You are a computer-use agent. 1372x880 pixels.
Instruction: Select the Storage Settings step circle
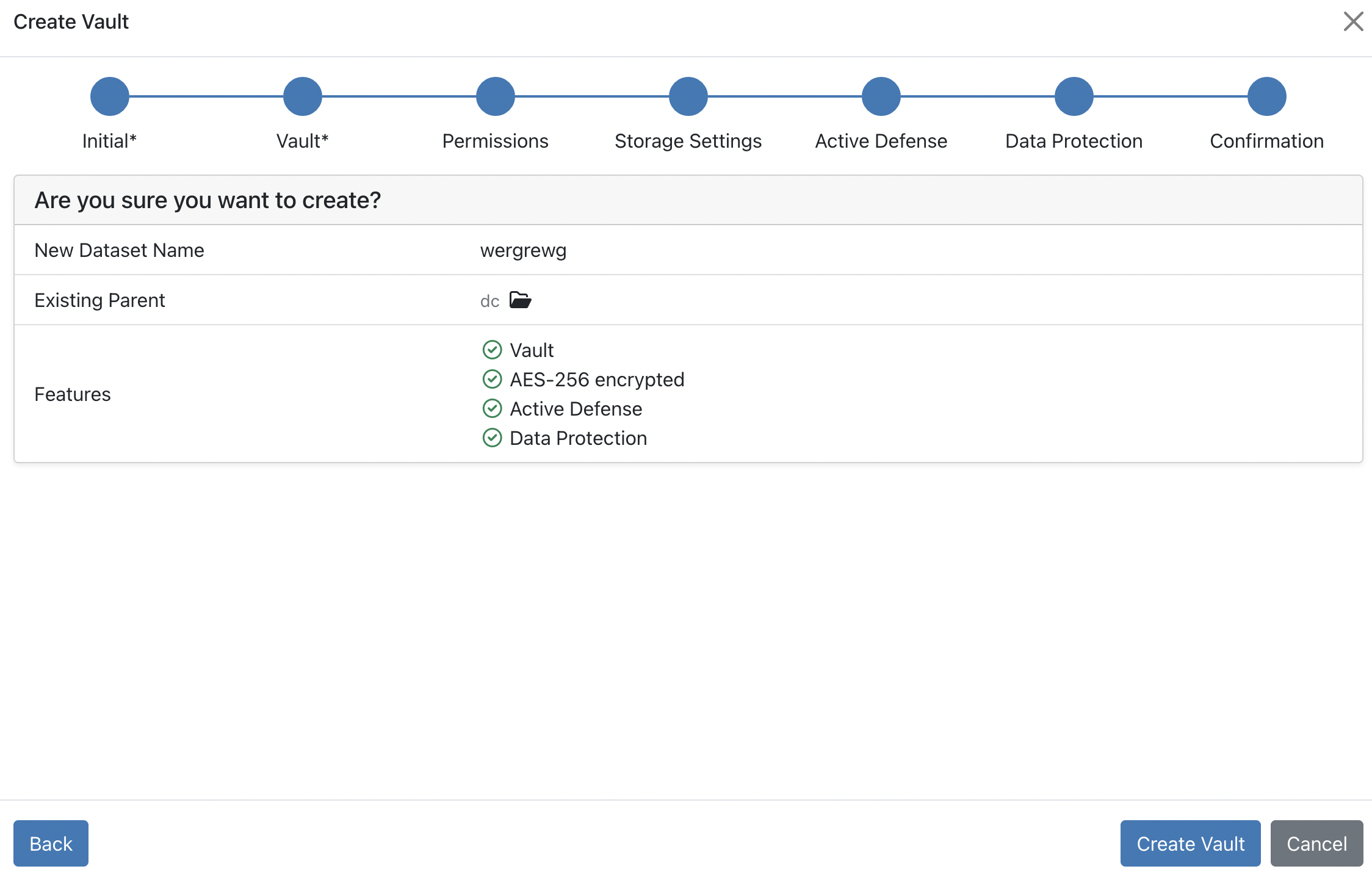click(688, 96)
